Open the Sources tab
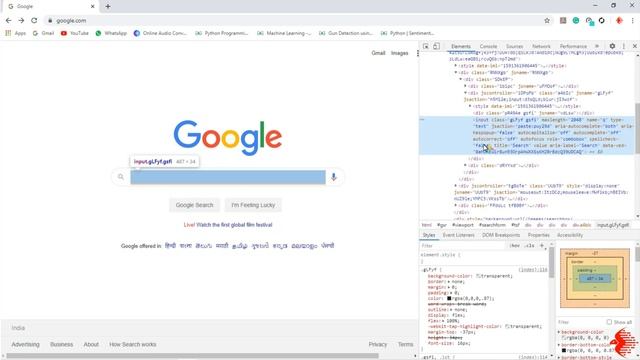 click(x=514, y=47)
